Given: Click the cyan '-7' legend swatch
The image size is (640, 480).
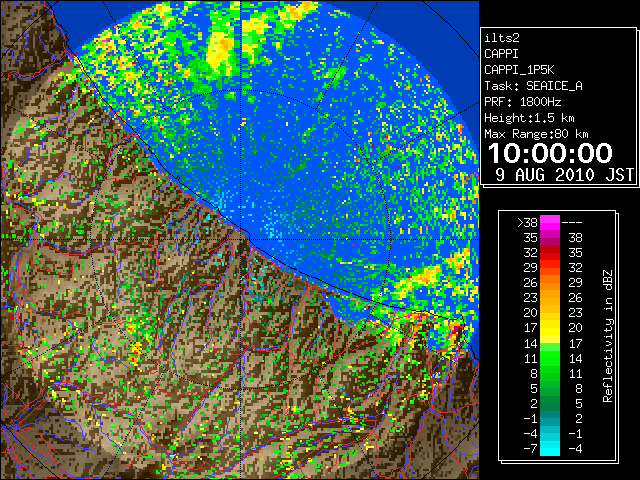Looking at the screenshot, I should click(550, 448).
